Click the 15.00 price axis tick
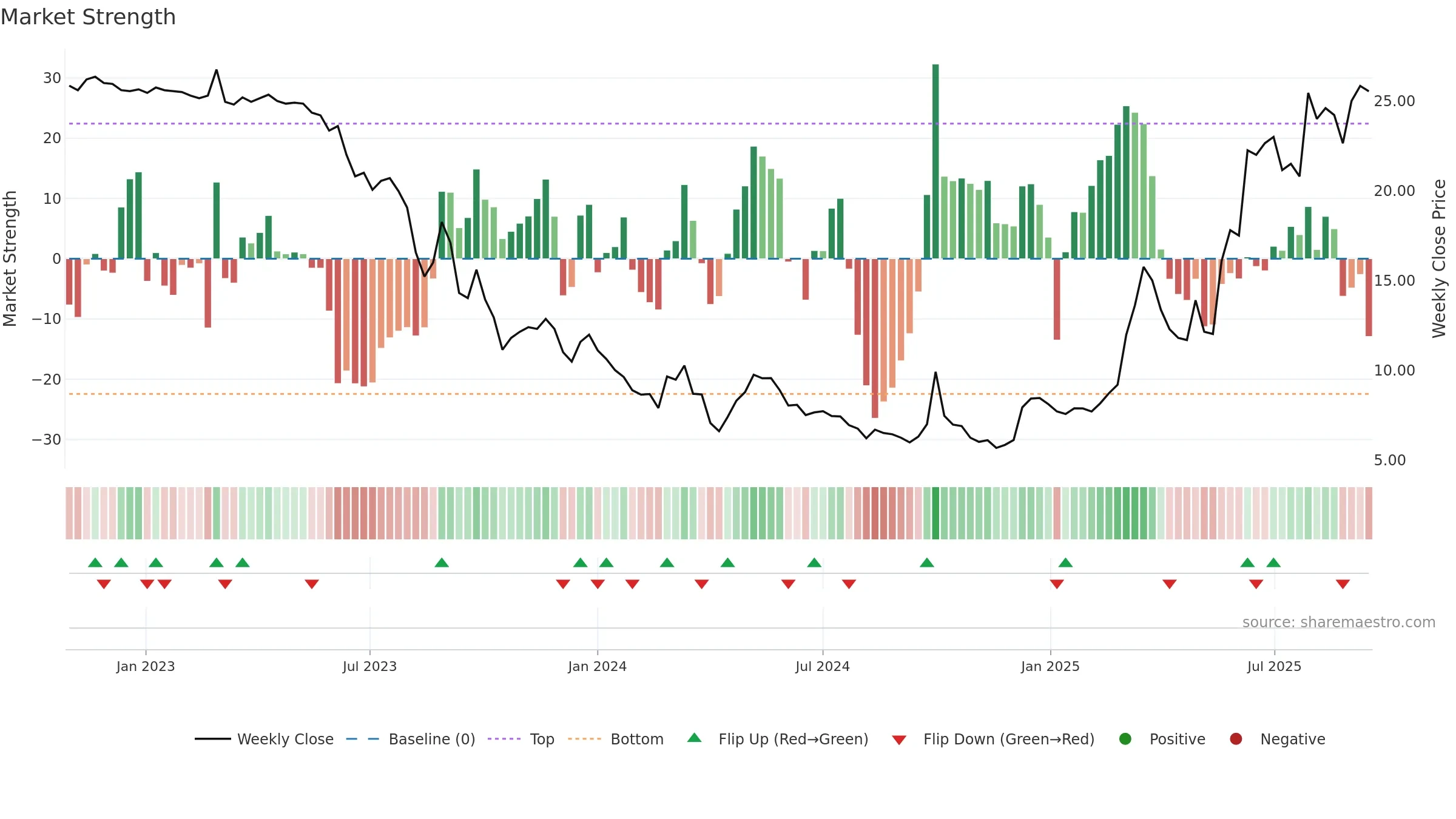 click(1394, 281)
